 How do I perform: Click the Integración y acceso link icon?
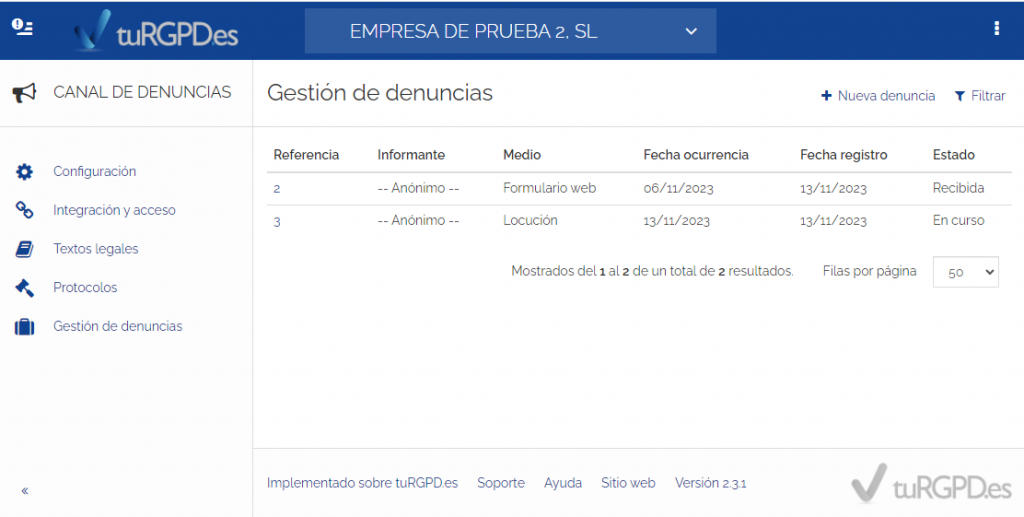pos(24,210)
